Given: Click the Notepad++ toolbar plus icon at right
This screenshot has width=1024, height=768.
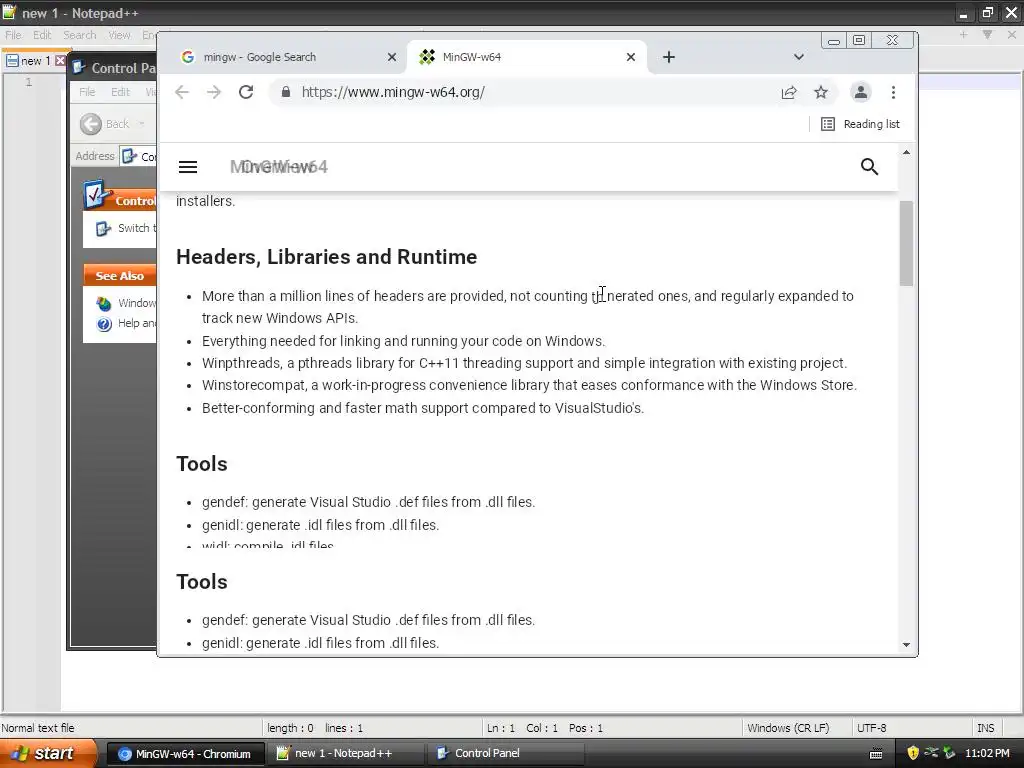Looking at the screenshot, I should click(x=963, y=35).
